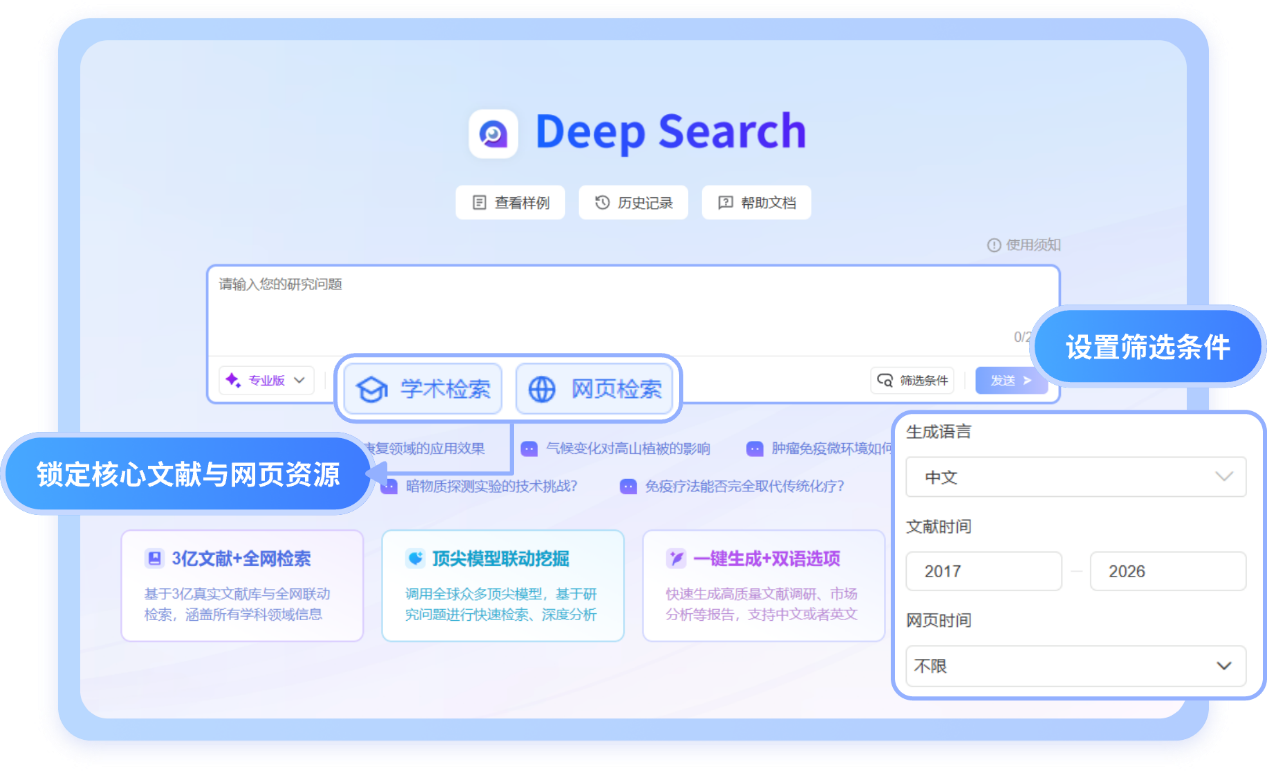Click the sparkle icon on 专业版 selector

click(233, 380)
